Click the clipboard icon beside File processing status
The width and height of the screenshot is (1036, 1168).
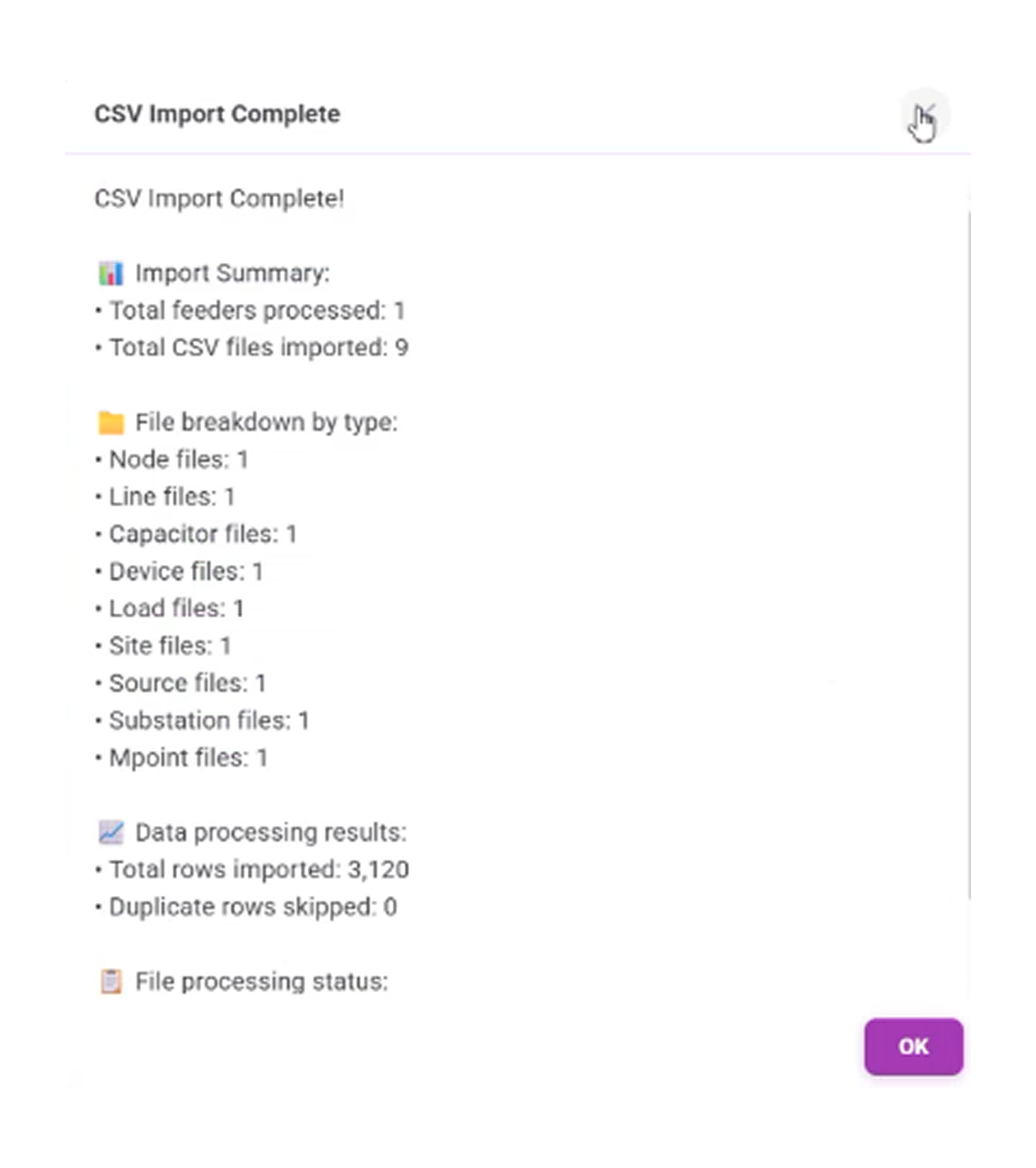point(111,982)
